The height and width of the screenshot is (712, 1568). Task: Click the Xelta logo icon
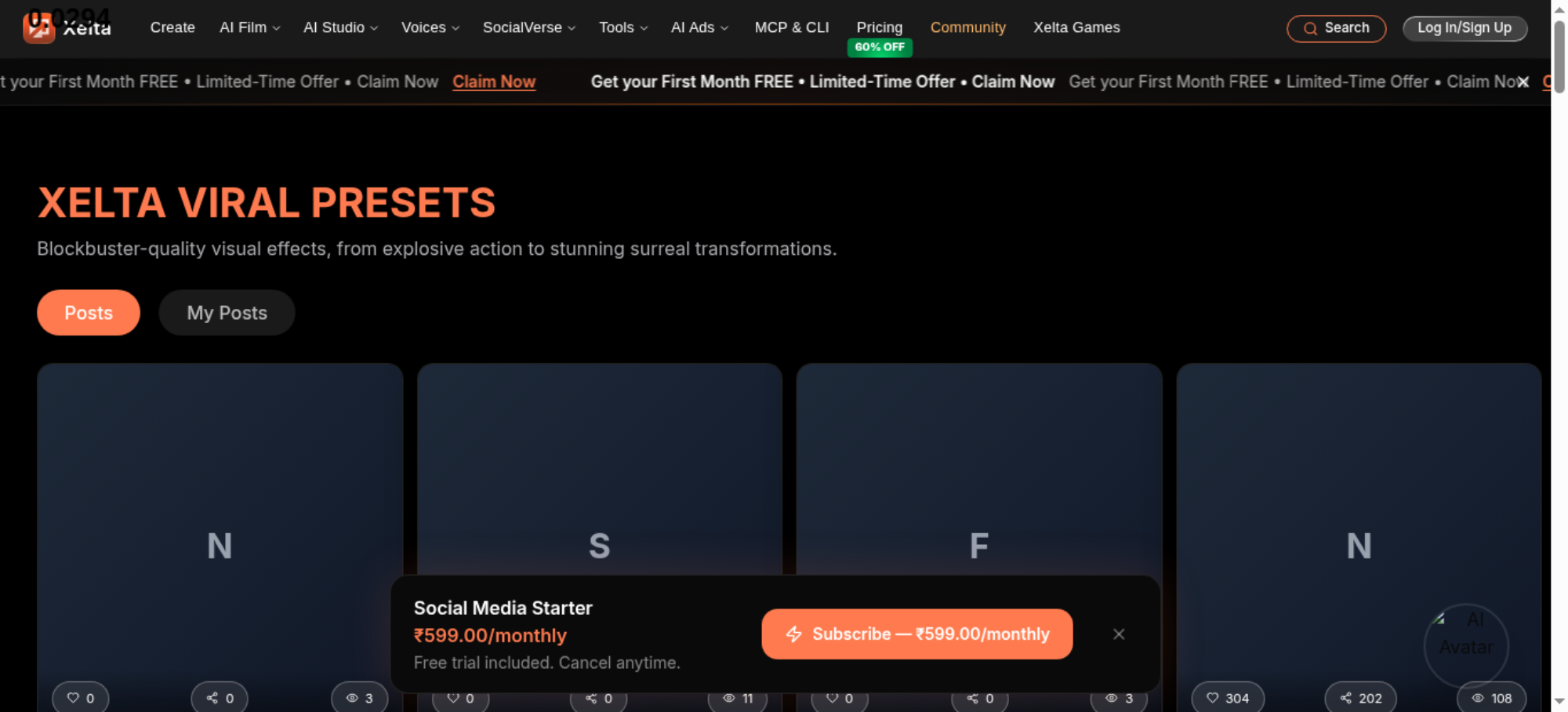click(38, 28)
